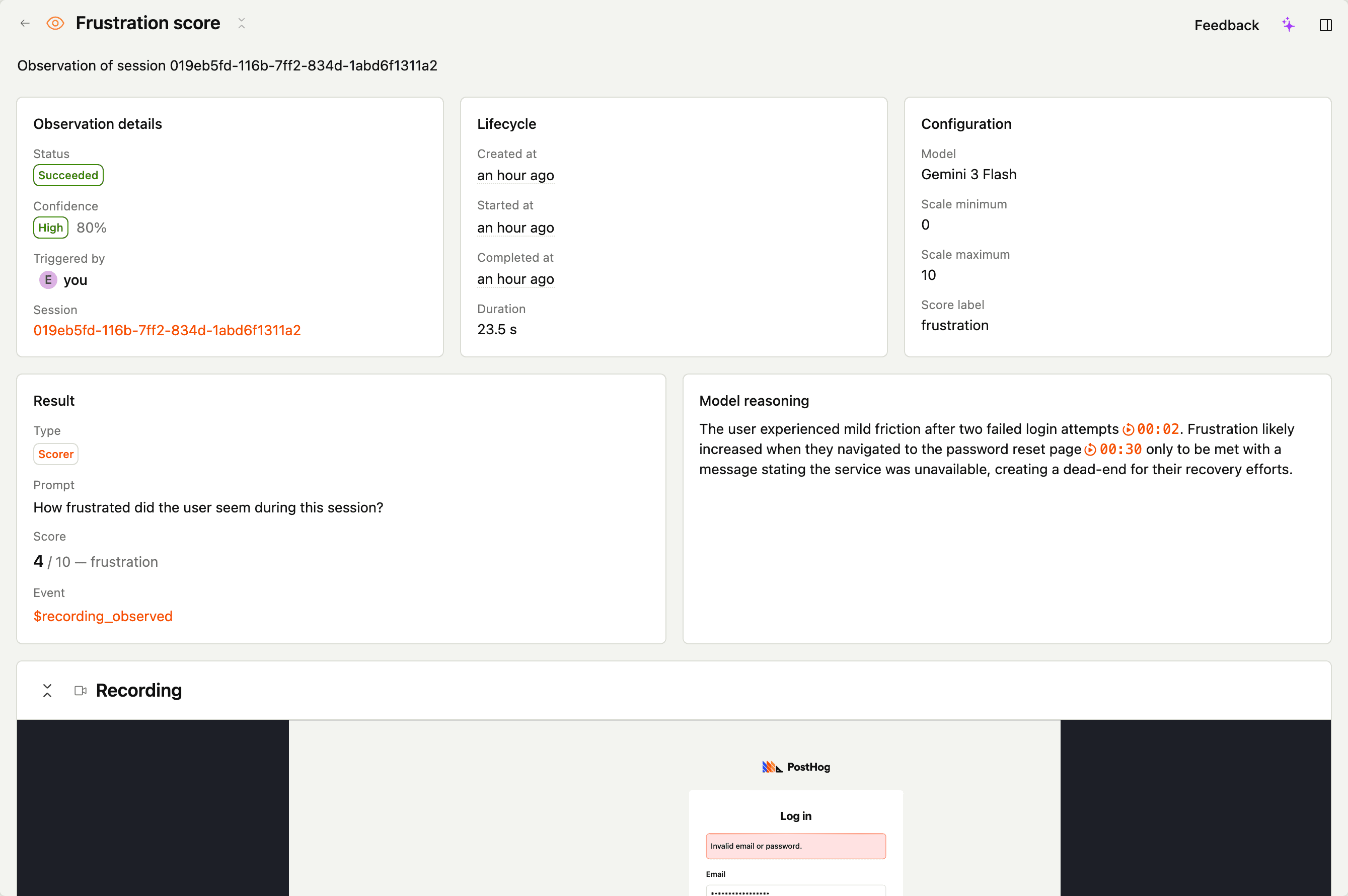Click the 'Invalid email or password.' error banner
1348x896 pixels.
pyautogui.click(x=795, y=846)
